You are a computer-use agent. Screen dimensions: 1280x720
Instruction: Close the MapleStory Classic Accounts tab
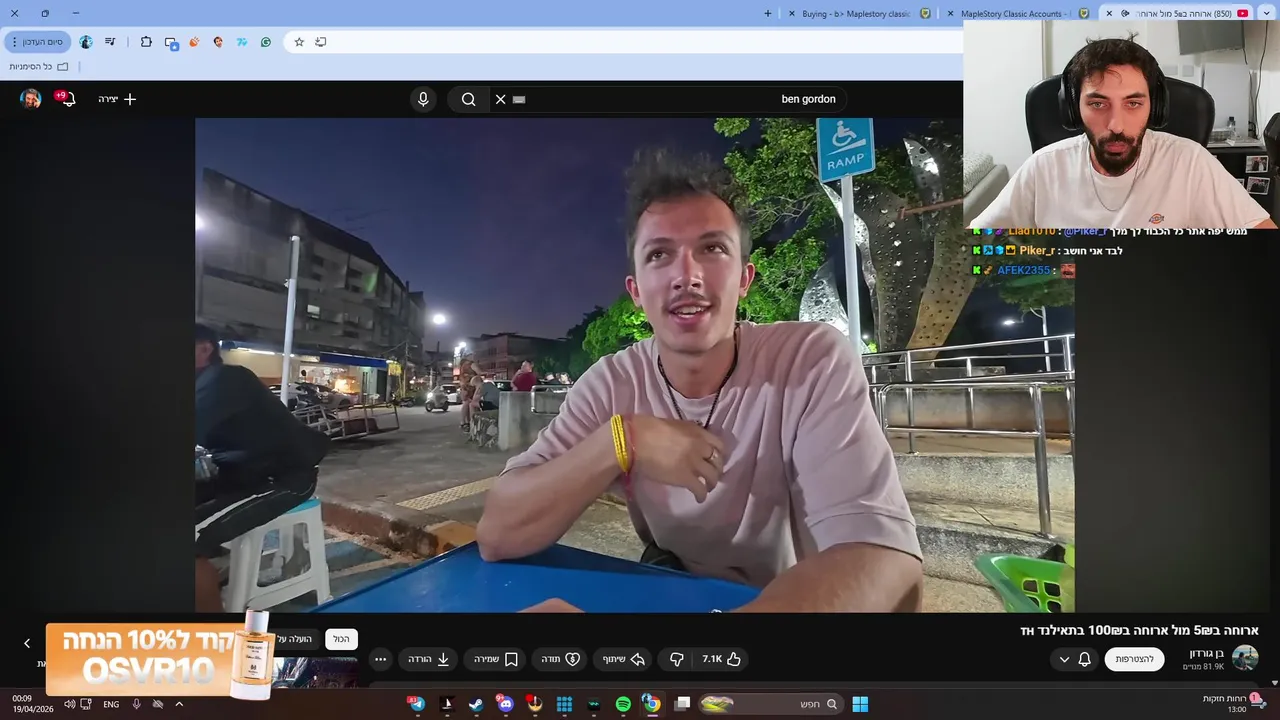950,14
